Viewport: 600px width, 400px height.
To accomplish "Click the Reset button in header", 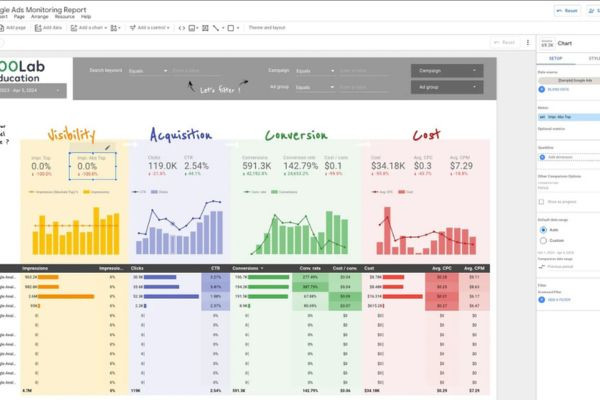I will point(567,11).
